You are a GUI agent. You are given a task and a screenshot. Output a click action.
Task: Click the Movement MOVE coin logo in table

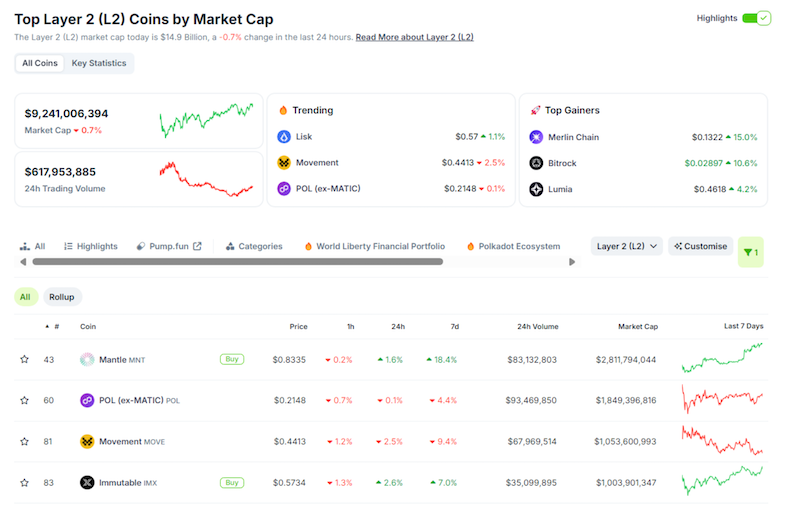tap(87, 441)
